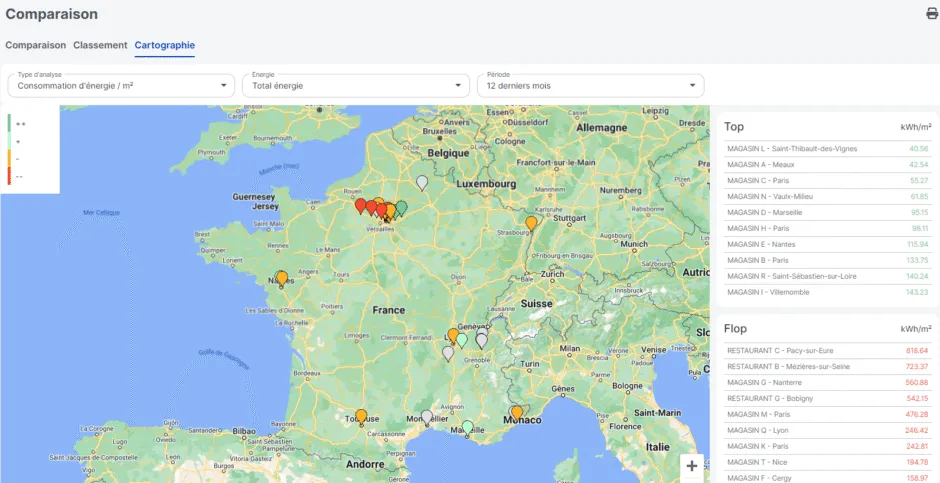This screenshot has width=940, height=483.
Task: Click the 40.56 value in Top list
Action: (919, 149)
